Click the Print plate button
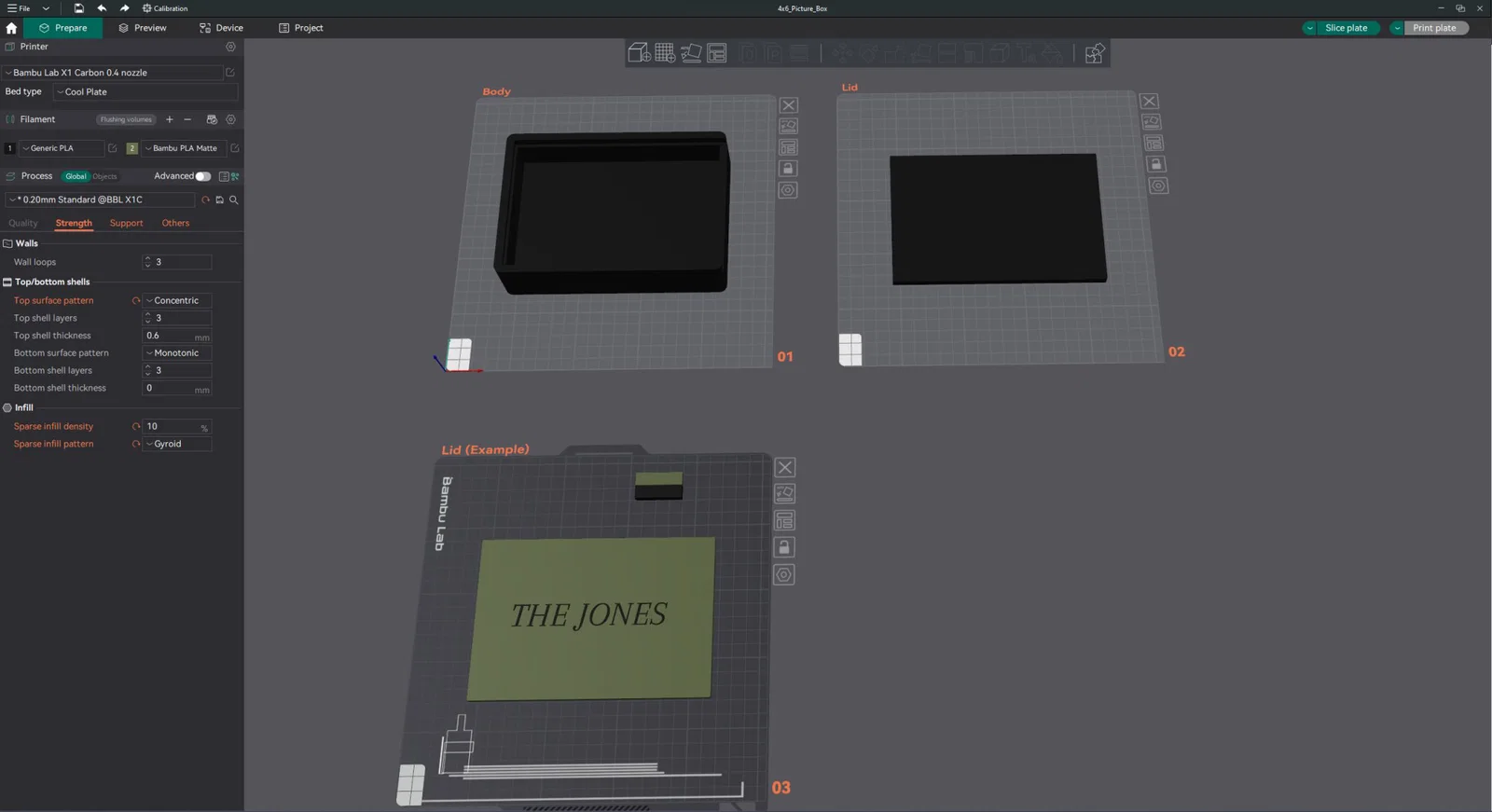The image size is (1492, 812). [1434, 28]
